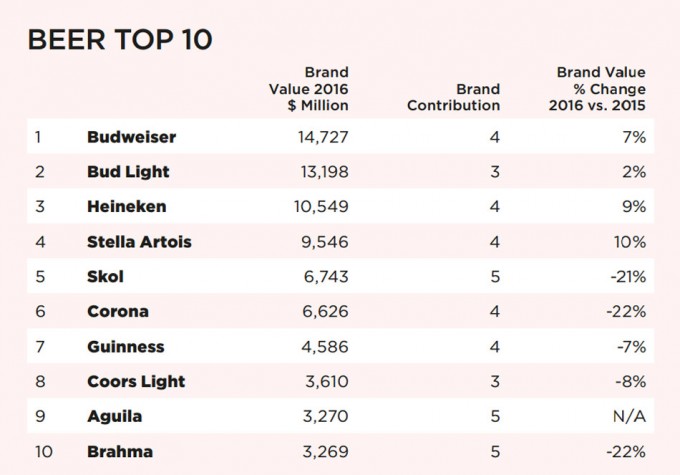Click the Stella Artois brand name
This screenshot has height=475, width=680.
(139, 242)
